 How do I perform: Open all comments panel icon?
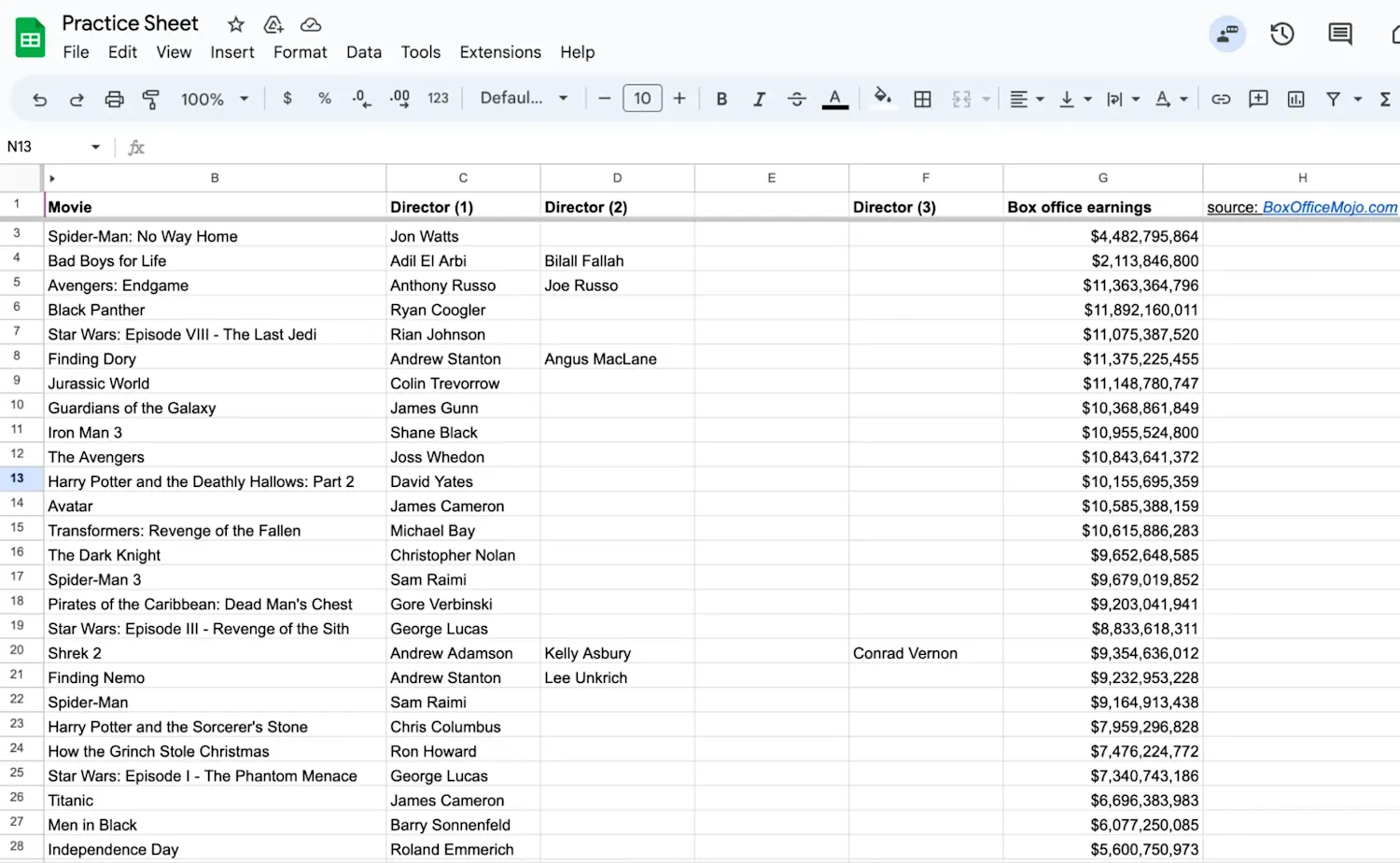tap(1340, 35)
